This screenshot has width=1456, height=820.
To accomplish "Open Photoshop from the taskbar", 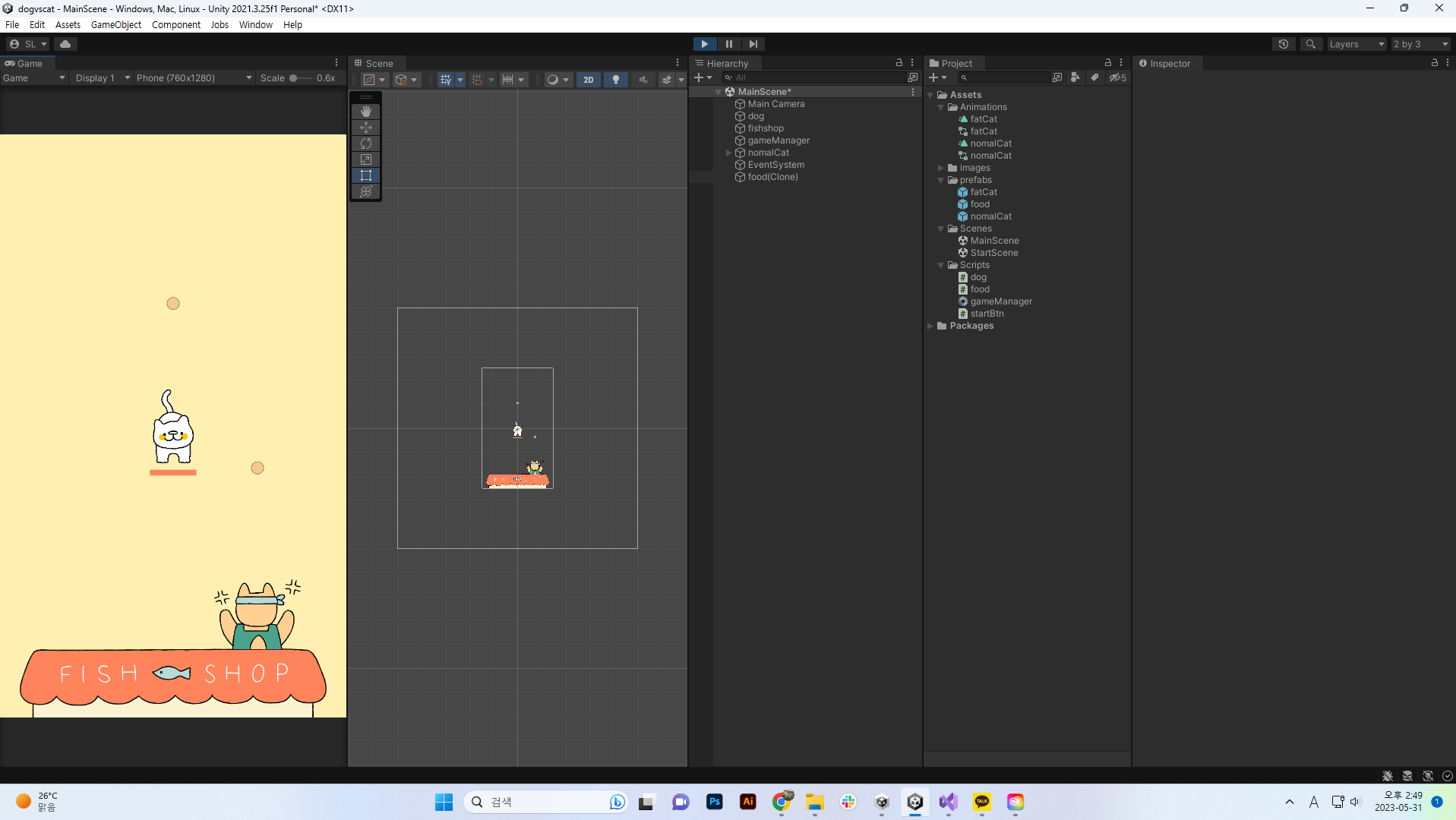I will point(715,802).
